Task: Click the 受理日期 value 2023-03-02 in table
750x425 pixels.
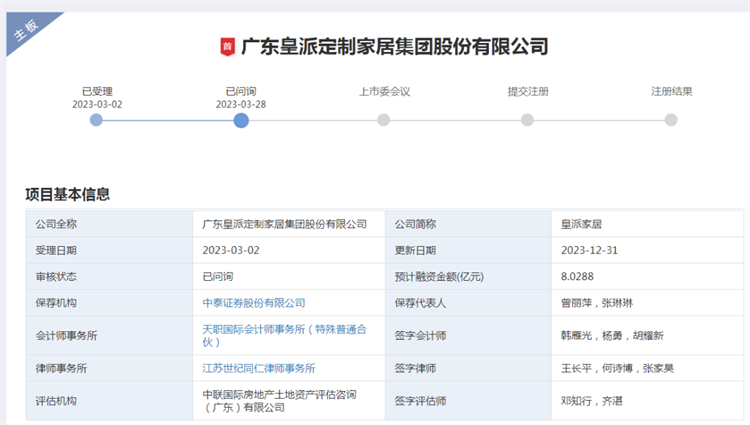Action: tap(231, 250)
